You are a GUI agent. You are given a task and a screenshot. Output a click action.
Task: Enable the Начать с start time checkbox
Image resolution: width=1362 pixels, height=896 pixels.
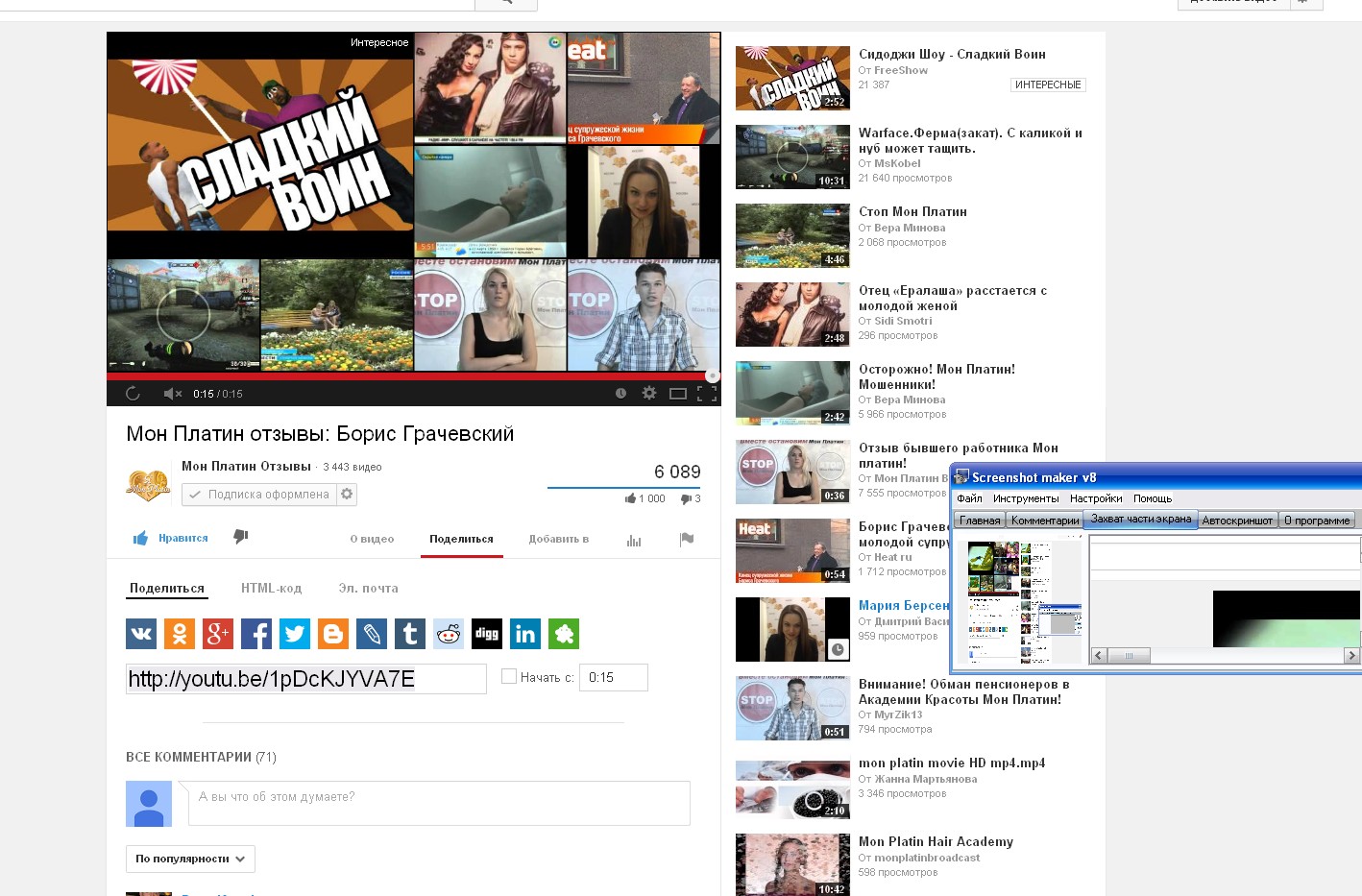[509, 677]
